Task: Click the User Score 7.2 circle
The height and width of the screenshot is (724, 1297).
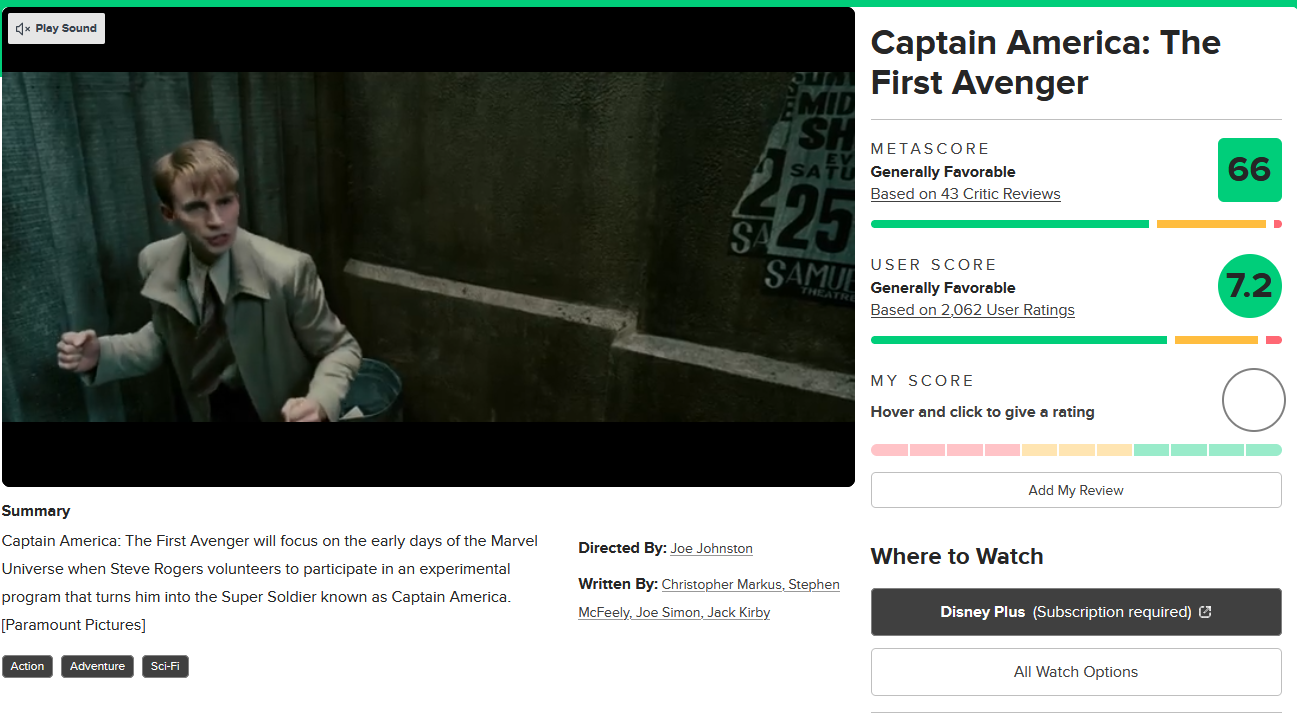Action: (1249, 286)
